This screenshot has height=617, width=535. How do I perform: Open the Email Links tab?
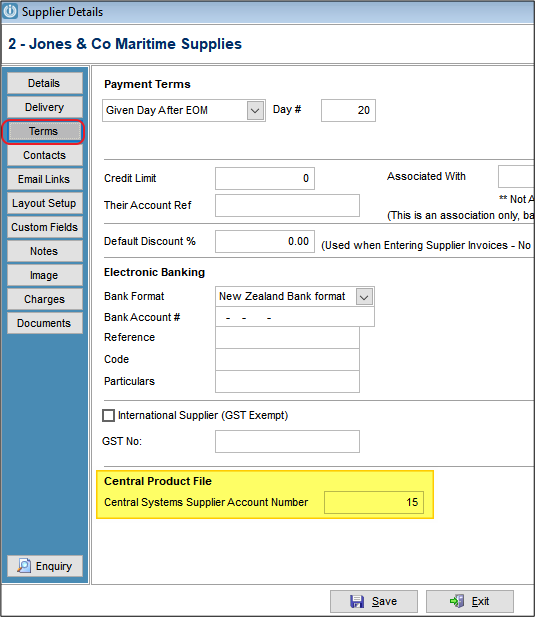(45, 179)
